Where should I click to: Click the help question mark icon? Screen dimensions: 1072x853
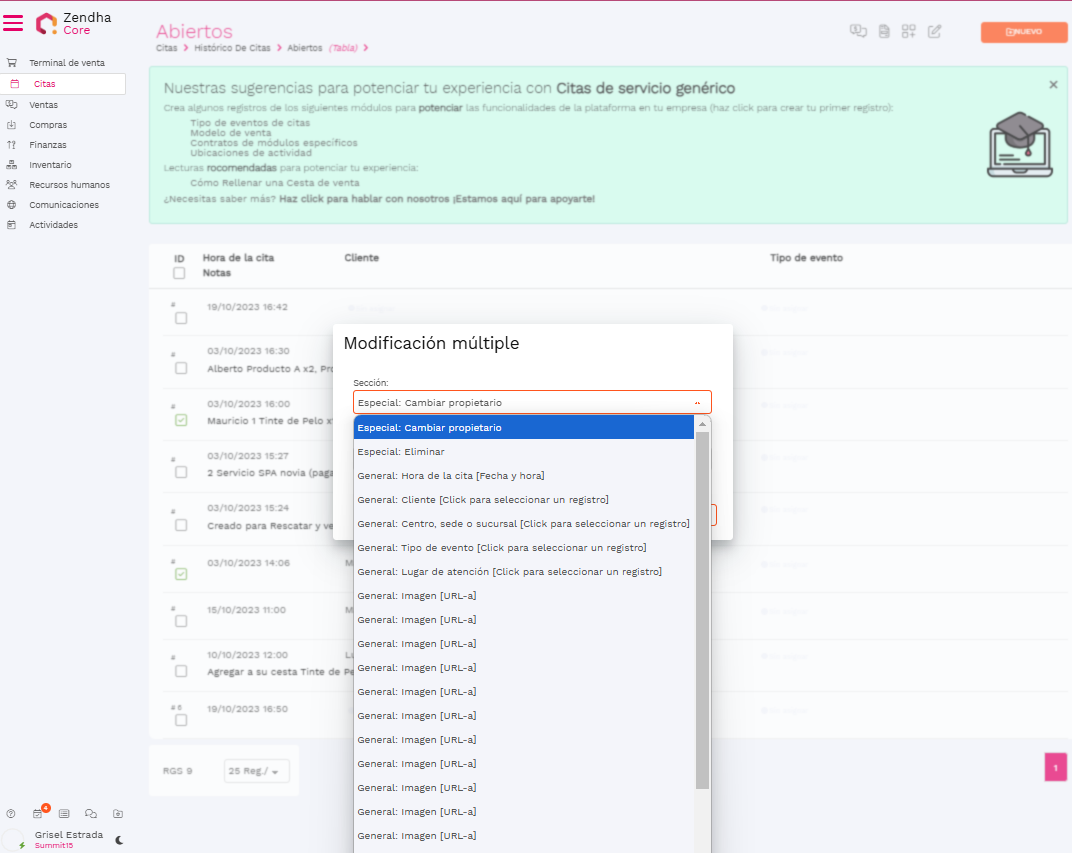click(11, 814)
